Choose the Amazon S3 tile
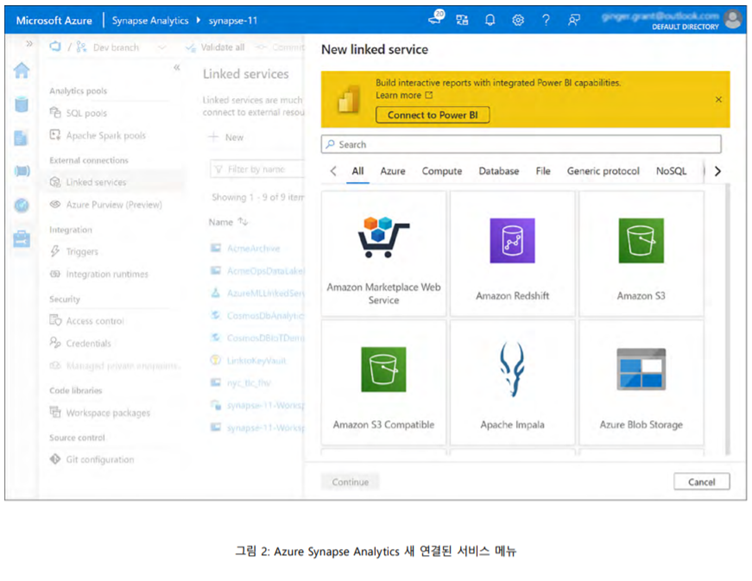 pyautogui.click(x=641, y=253)
